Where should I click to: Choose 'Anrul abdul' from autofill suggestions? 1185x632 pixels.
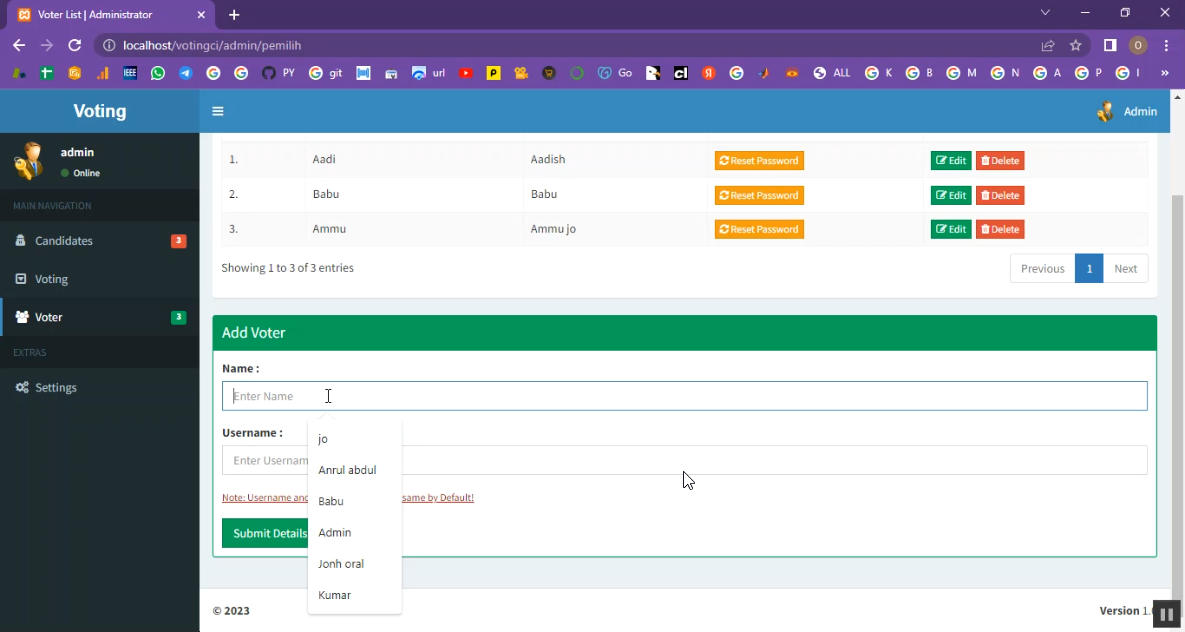click(347, 470)
